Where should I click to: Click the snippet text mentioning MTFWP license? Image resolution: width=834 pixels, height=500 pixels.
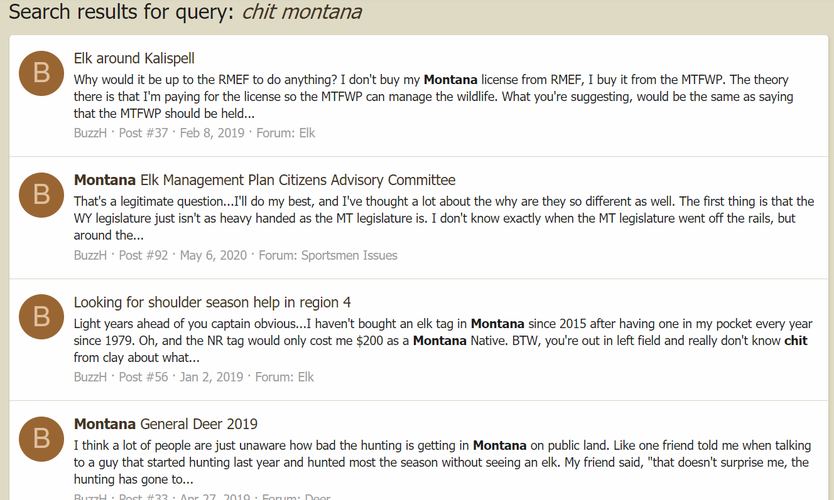433,96
